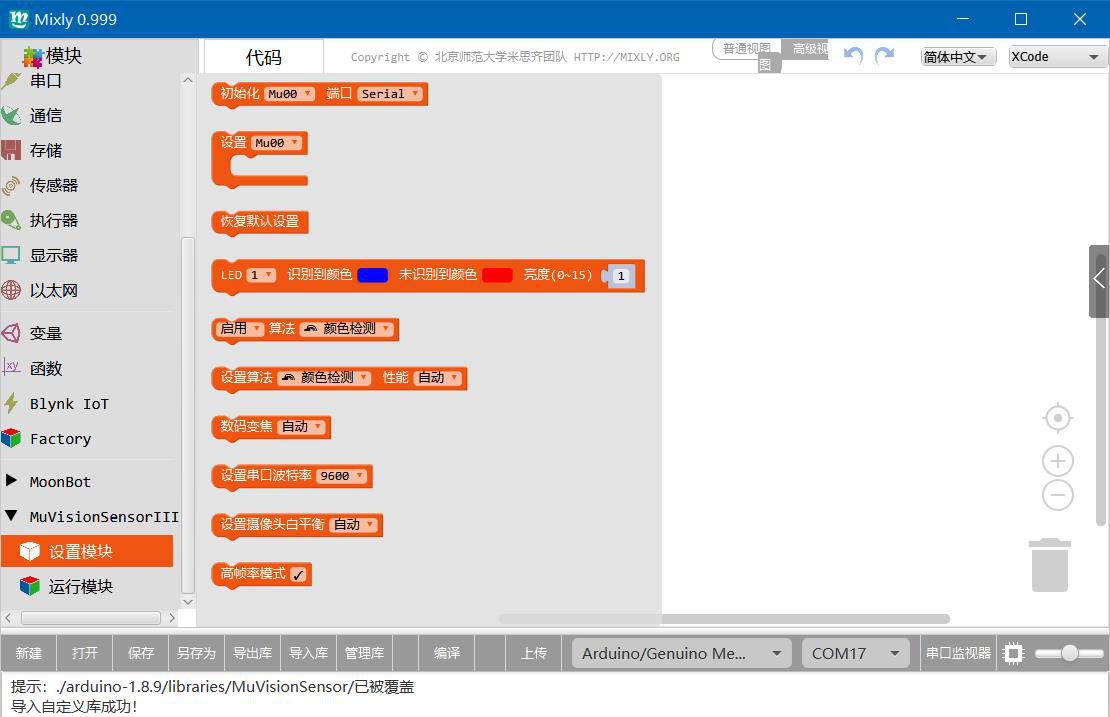Image resolution: width=1110 pixels, height=717 pixels.
Task: Click the 打开 open button
Action: click(x=85, y=653)
